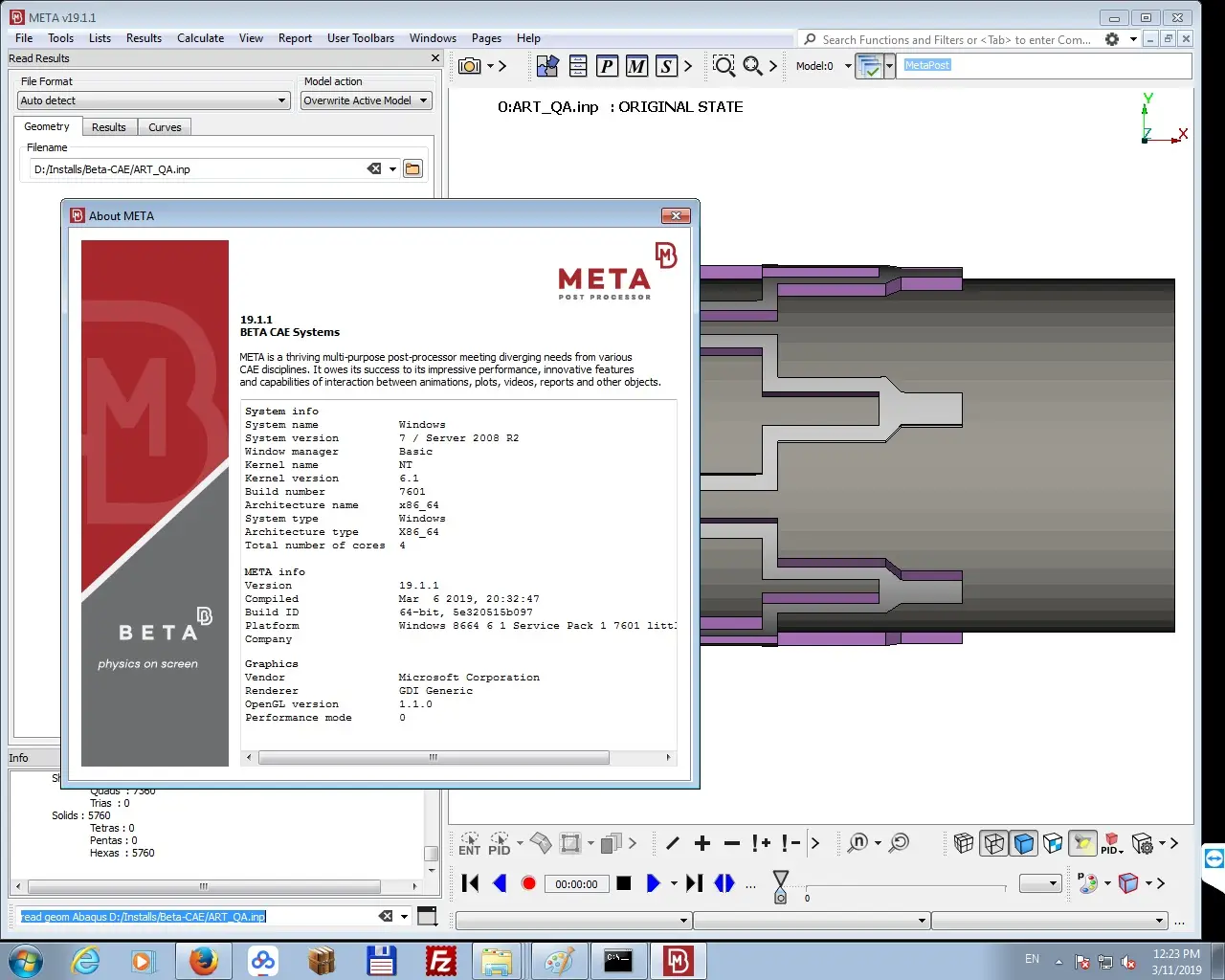Image resolution: width=1225 pixels, height=980 pixels.
Task: Open the PID color mode icon
Action: click(x=1111, y=843)
